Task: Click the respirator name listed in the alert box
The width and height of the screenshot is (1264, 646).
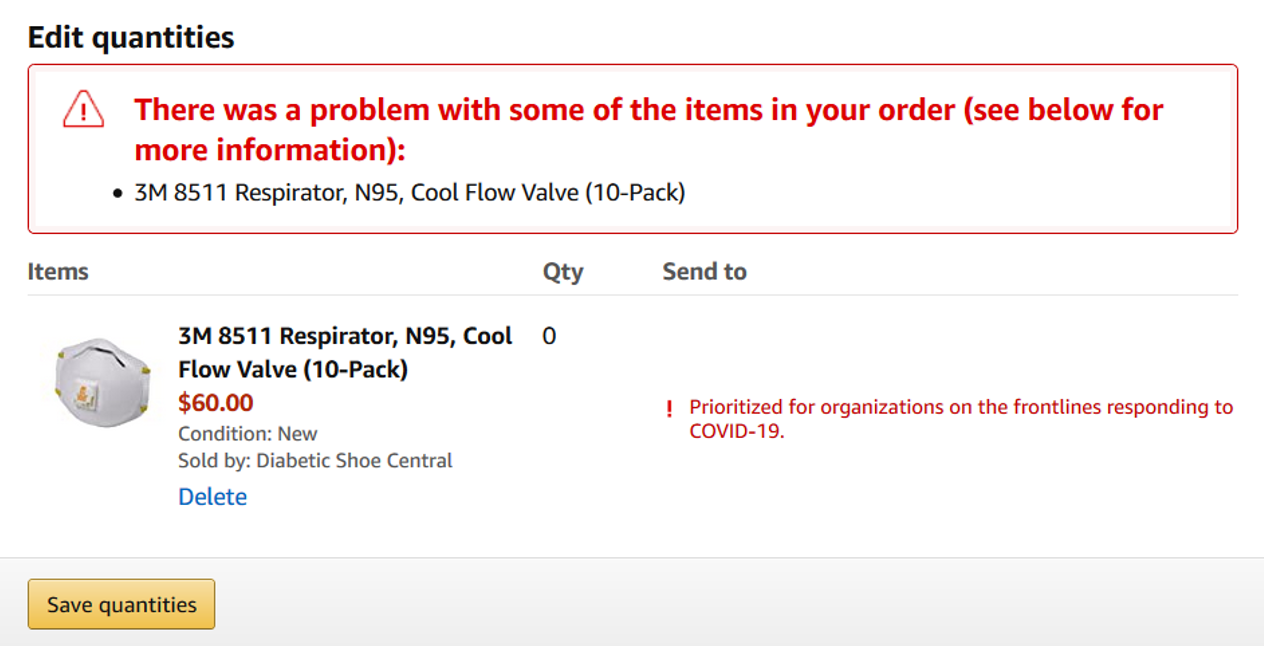Action: click(409, 192)
